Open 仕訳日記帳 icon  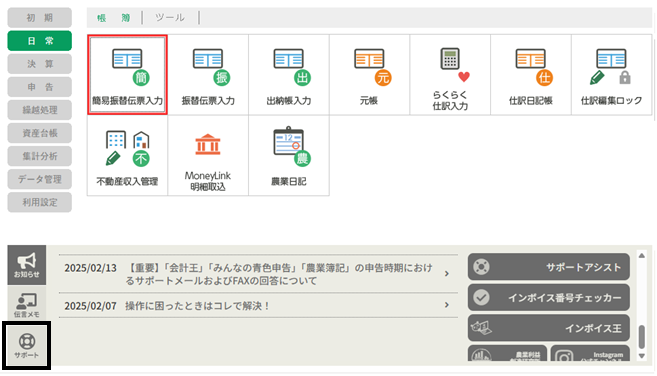click(x=531, y=75)
